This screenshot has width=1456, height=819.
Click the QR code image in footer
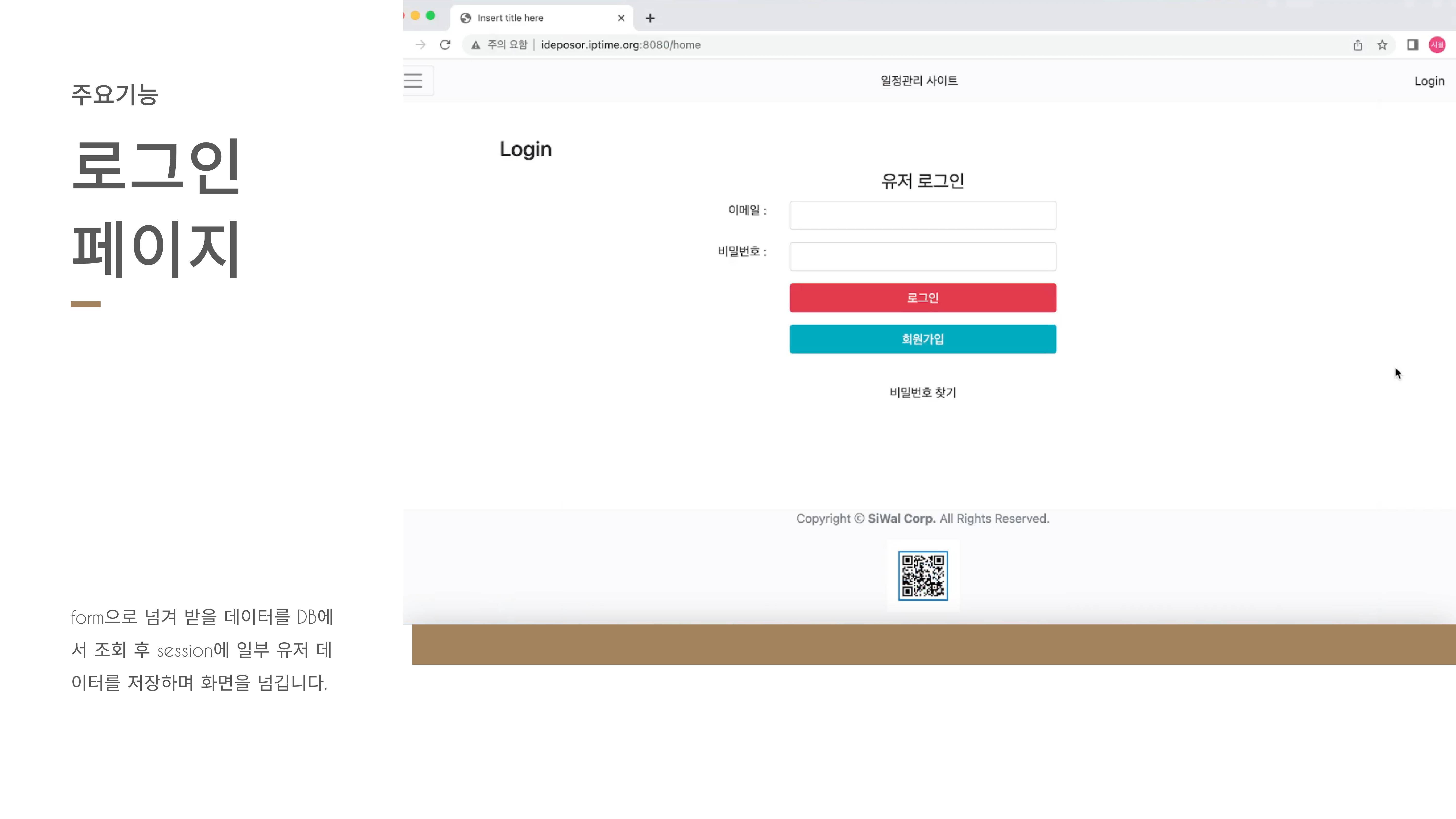[x=923, y=576]
